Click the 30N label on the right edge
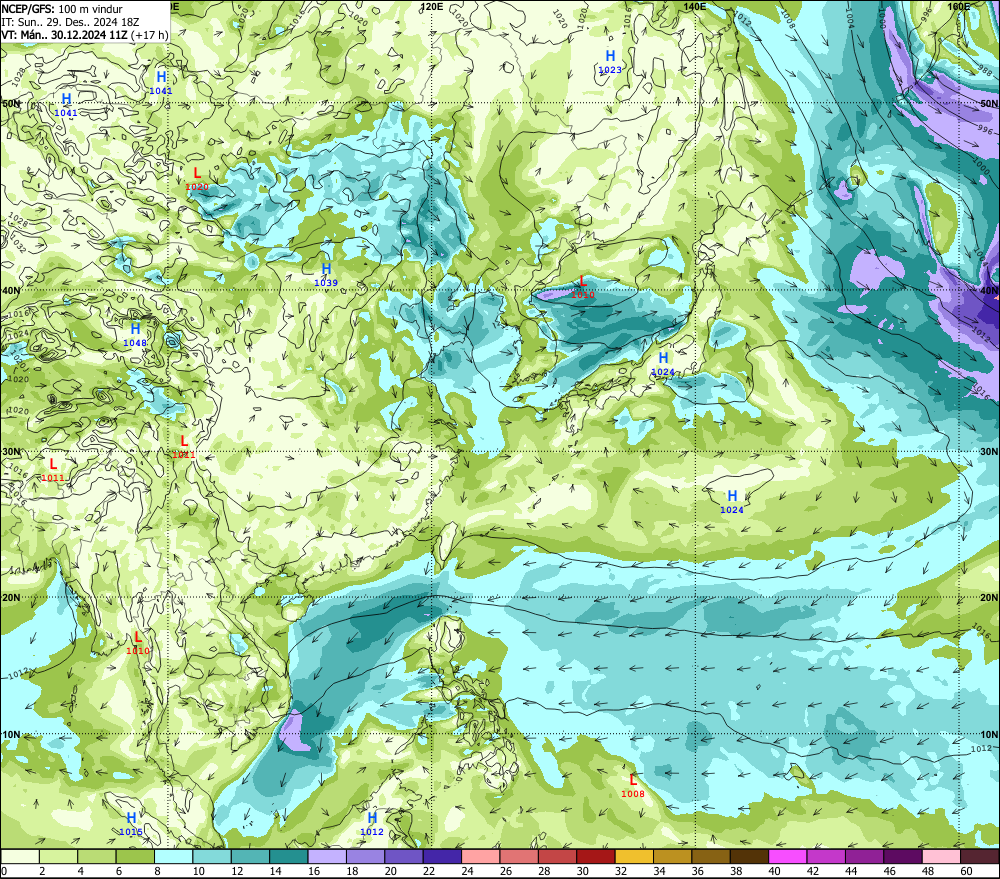The height and width of the screenshot is (879, 1000). (x=989, y=452)
